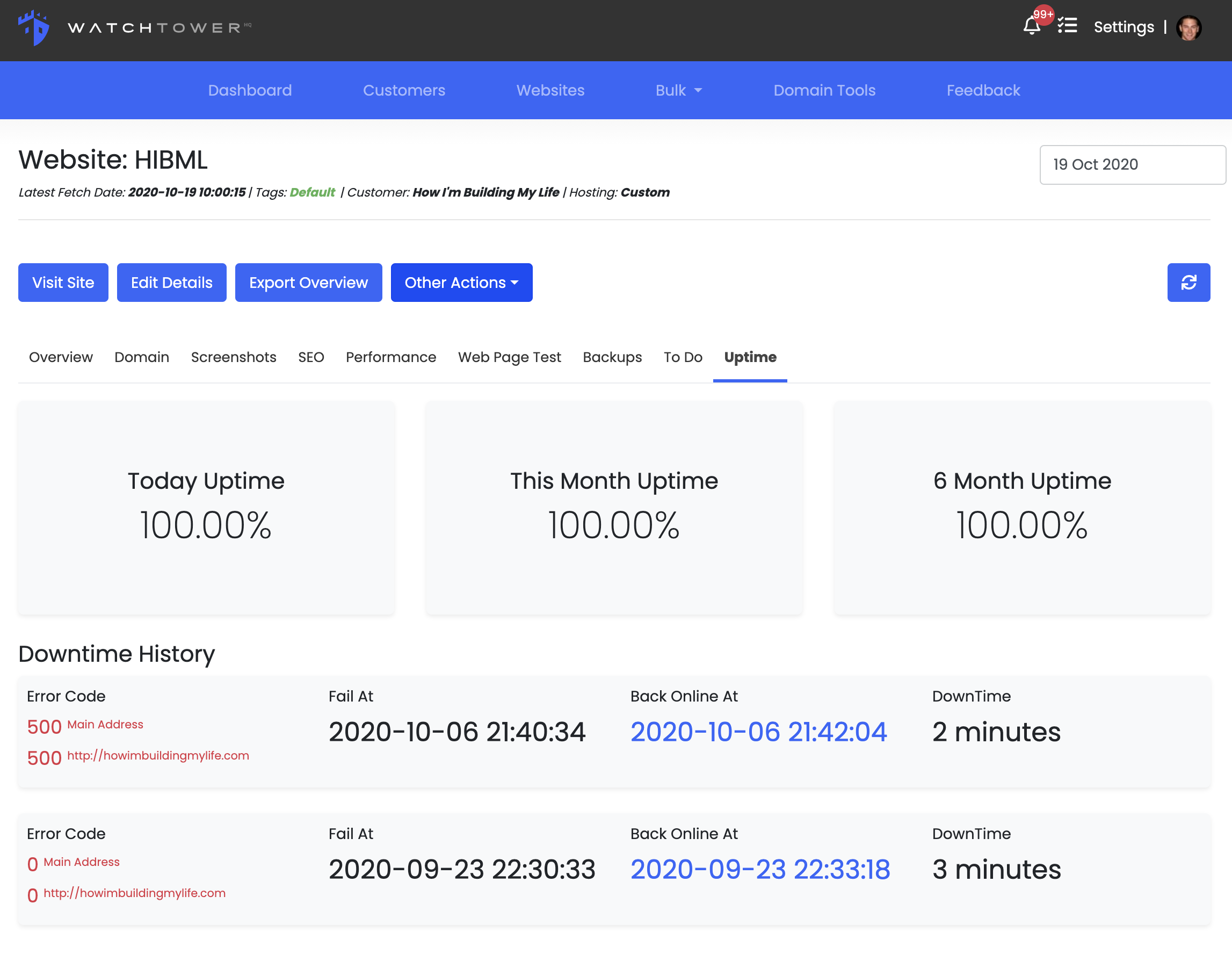Click the Custom hosting value
Image resolution: width=1232 pixels, height=954 pixels.
[x=646, y=192]
